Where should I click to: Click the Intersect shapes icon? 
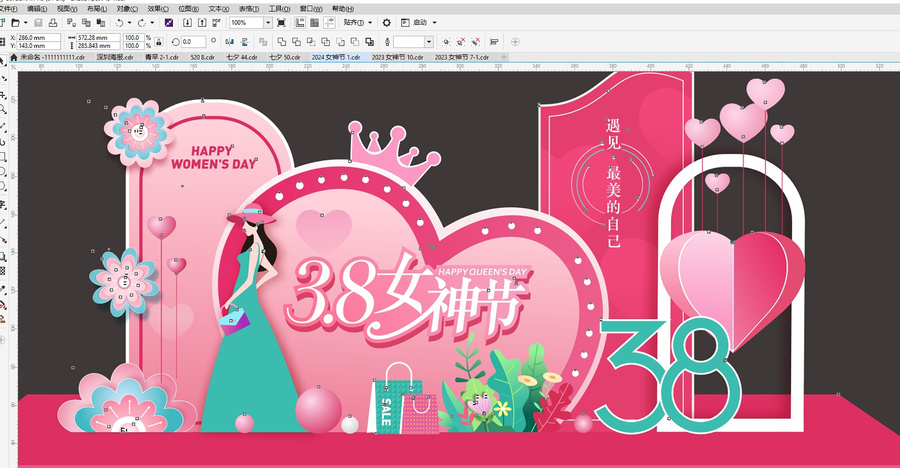(311, 41)
